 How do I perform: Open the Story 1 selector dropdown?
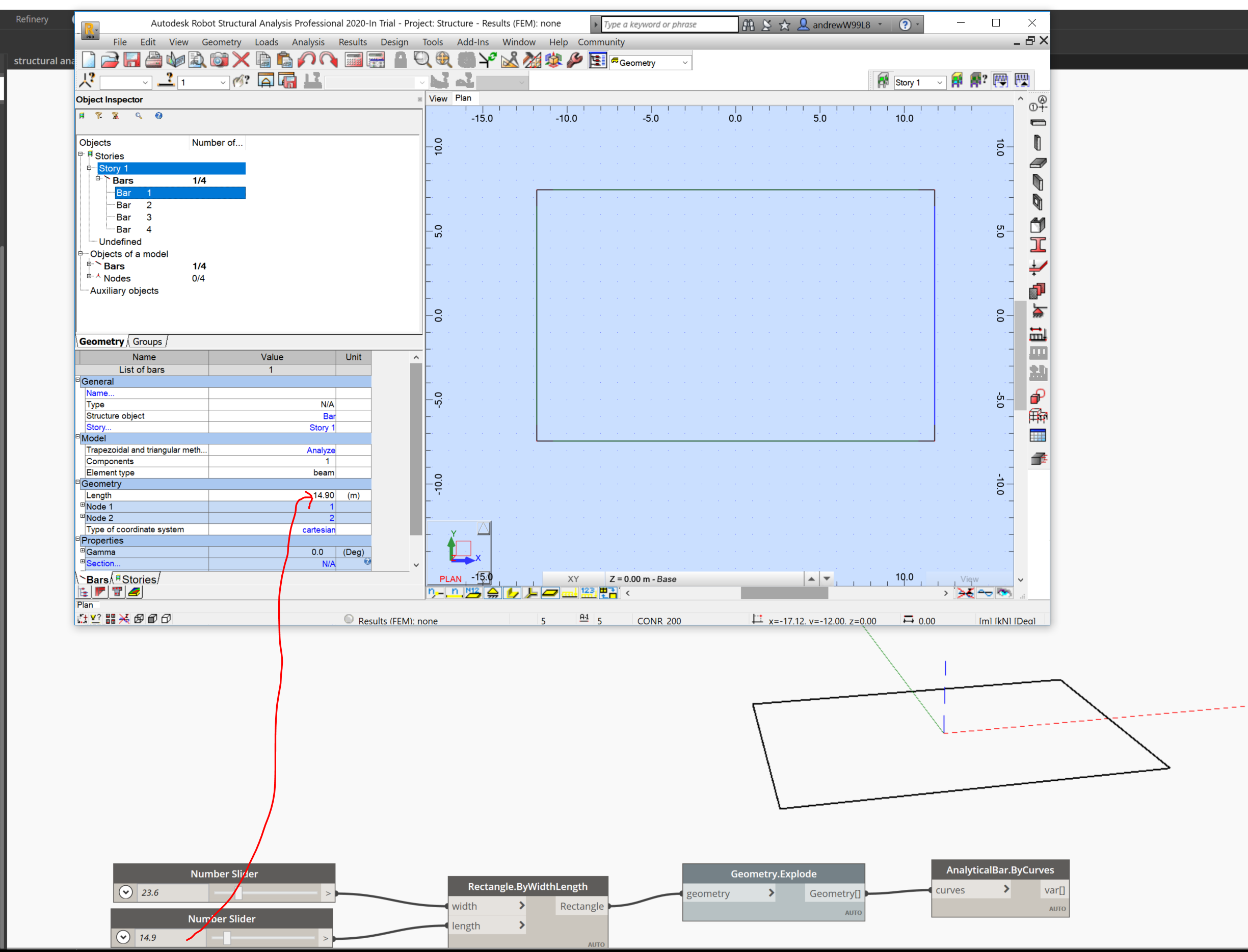939,83
